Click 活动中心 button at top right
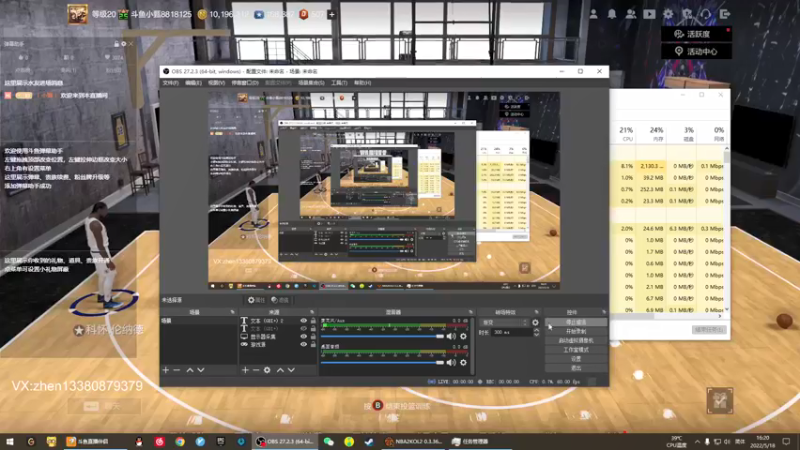The image size is (800, 450). pyautogui.click(x=696, y=52)
